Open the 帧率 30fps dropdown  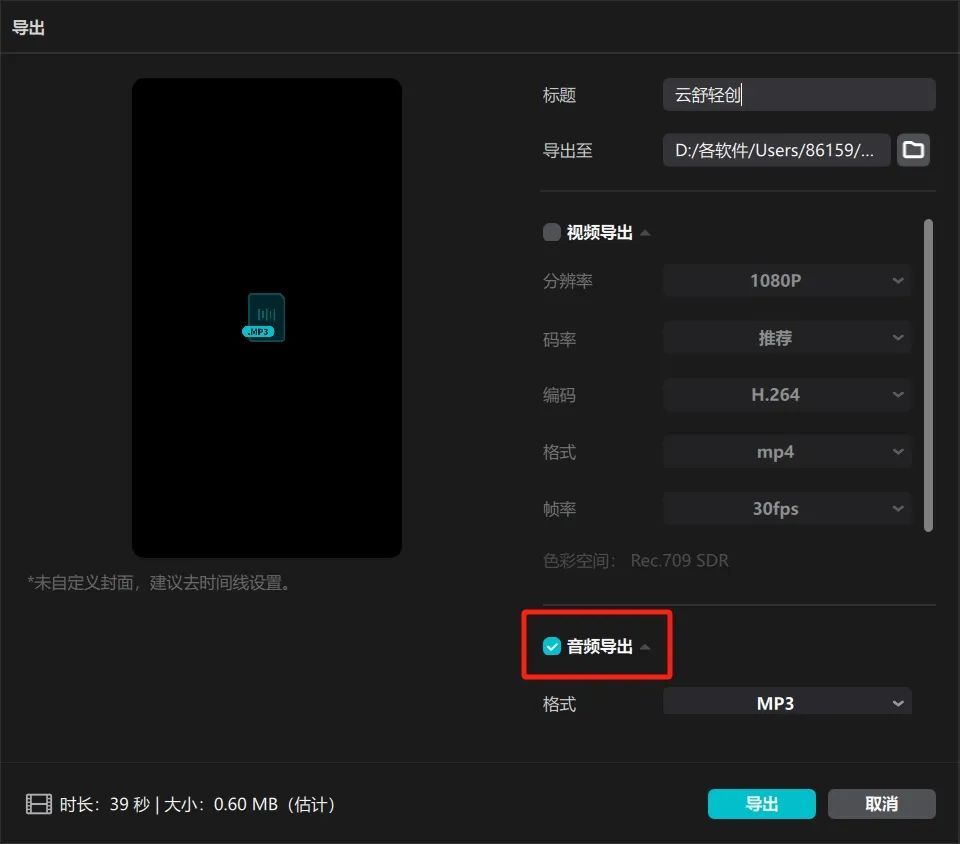[x=787, y=509]
